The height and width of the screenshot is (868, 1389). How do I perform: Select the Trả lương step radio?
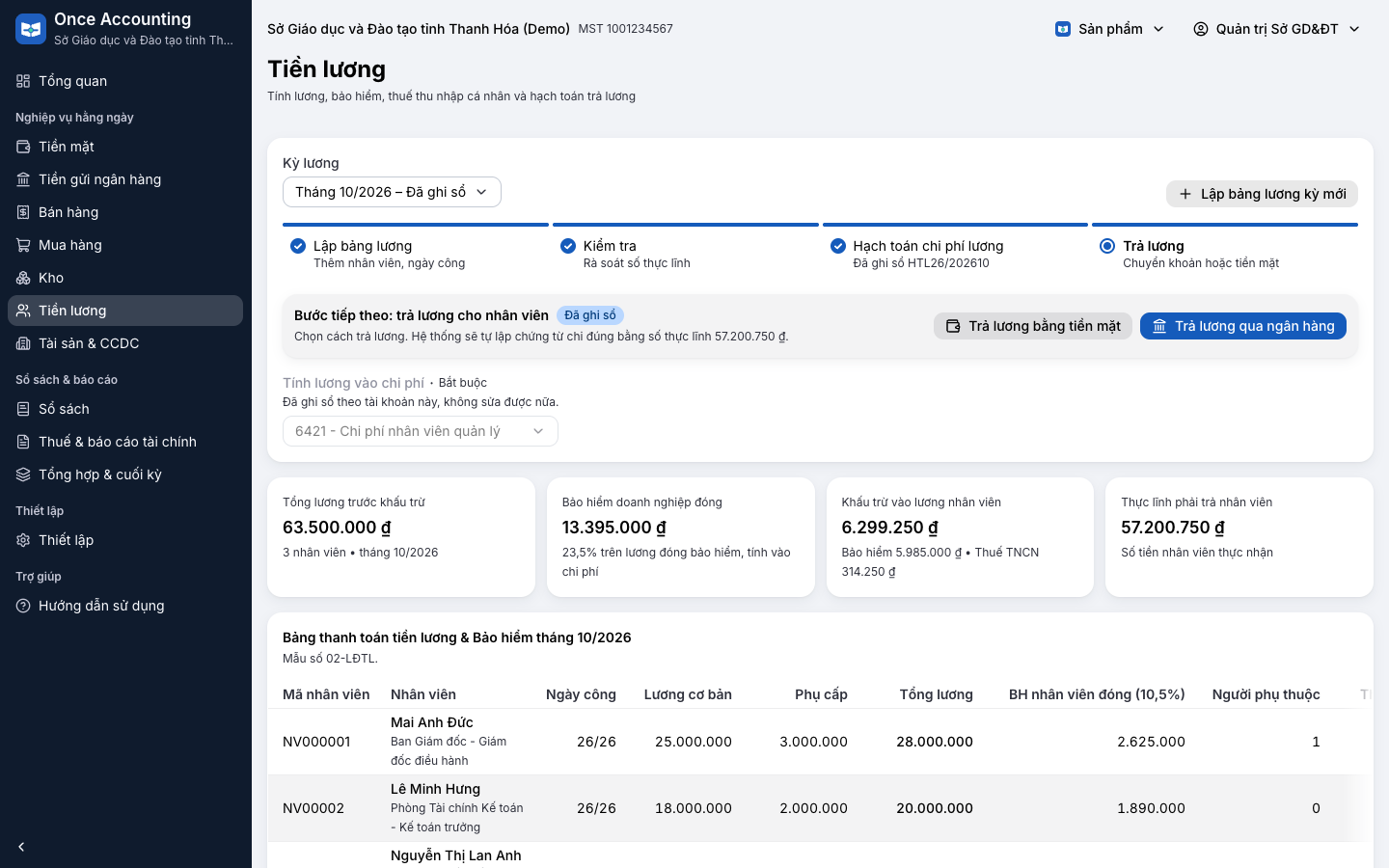(1107, 246)
